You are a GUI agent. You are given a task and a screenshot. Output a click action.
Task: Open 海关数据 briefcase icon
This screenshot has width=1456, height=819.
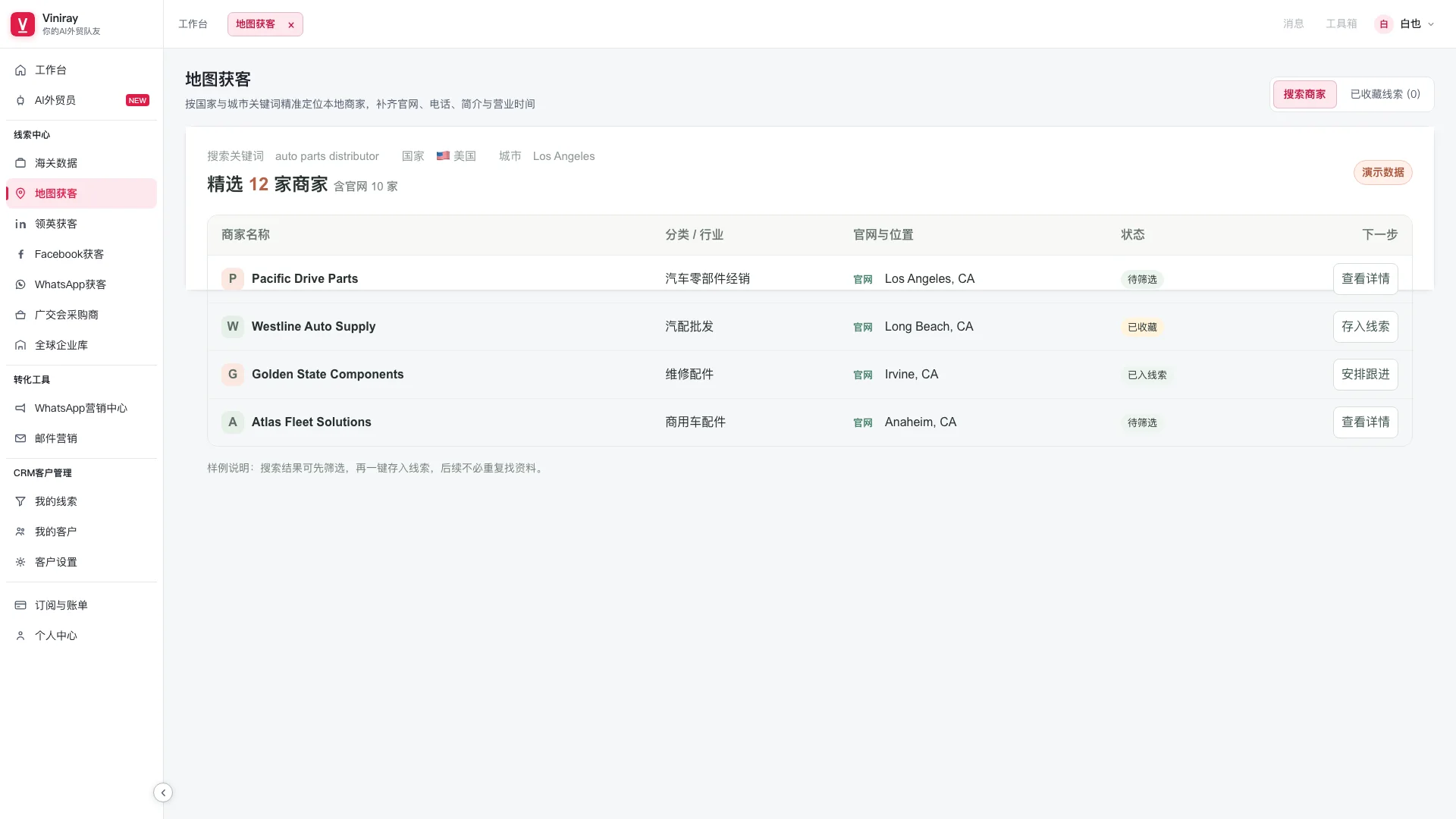(20, 163)
